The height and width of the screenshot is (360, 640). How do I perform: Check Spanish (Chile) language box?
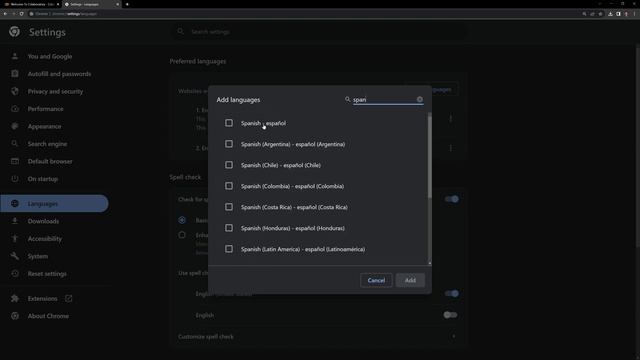(x=229, y=165)
